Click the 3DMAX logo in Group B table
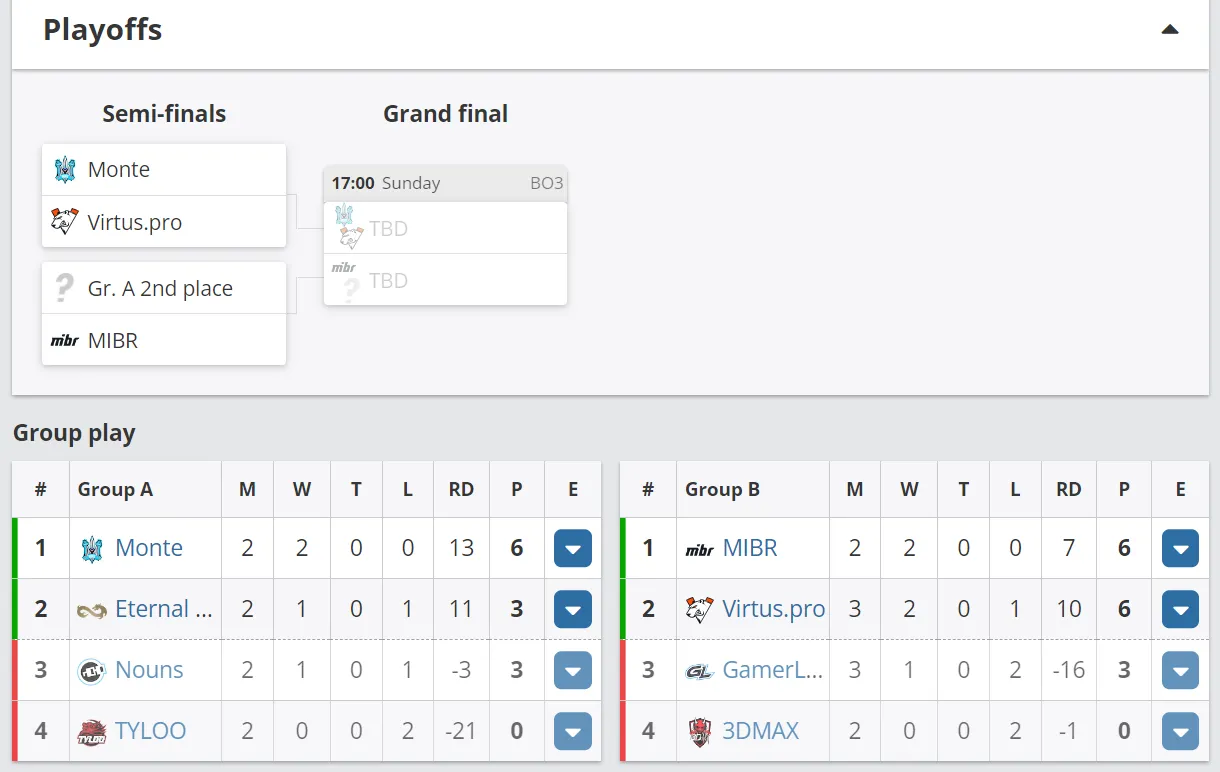 click(699, 731)
